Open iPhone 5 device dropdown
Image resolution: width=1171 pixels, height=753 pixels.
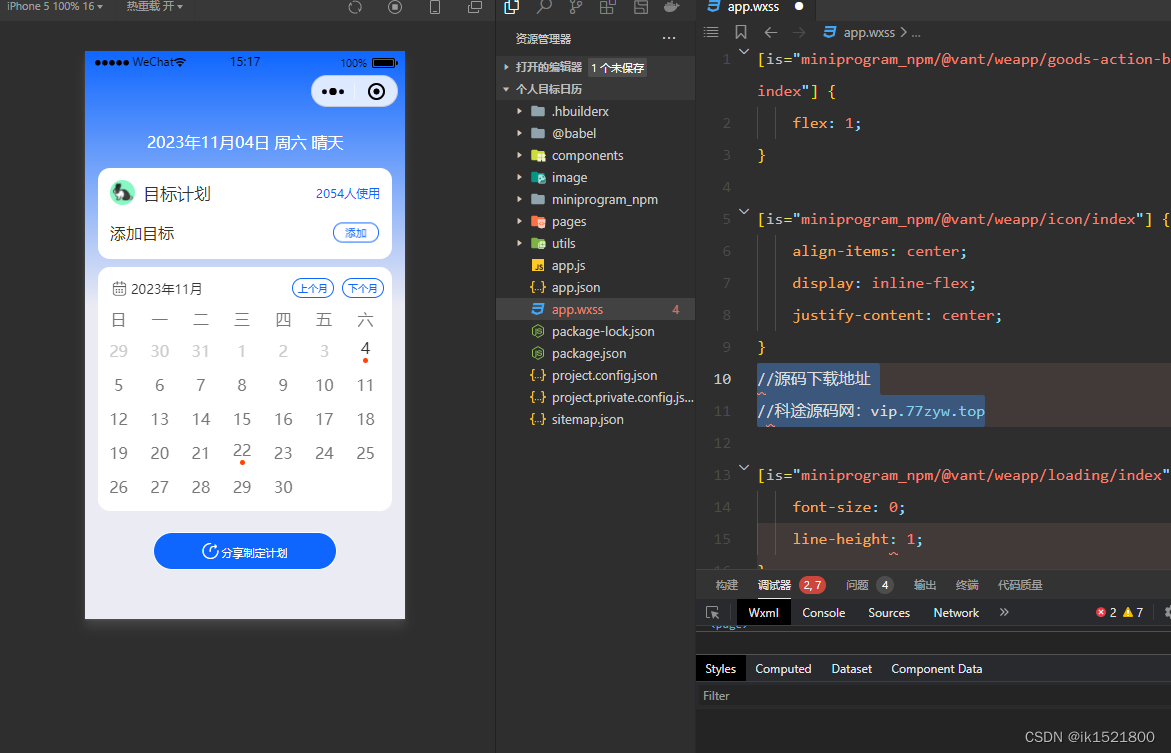pos(55,6)
